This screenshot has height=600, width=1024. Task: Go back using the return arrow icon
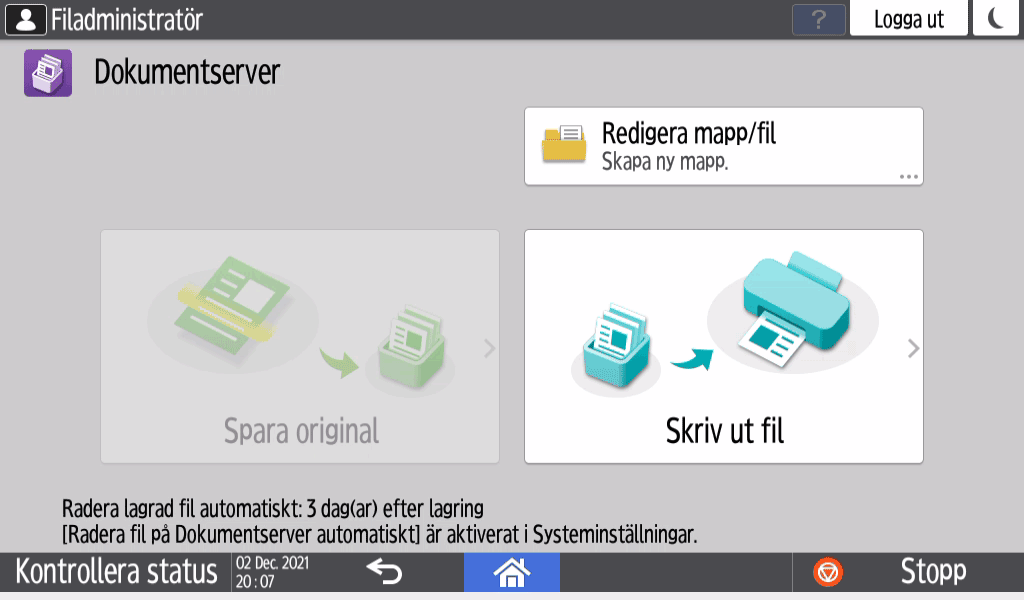click(x=384, y=572)
